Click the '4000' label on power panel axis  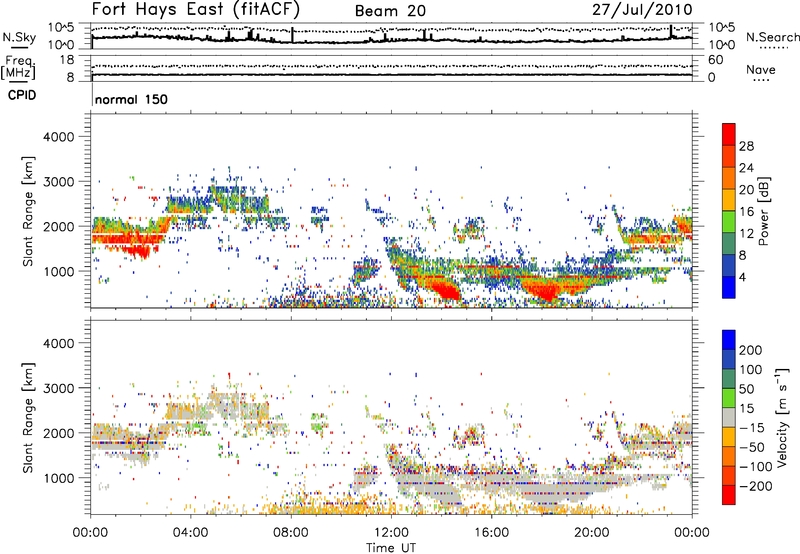point(58,137)
